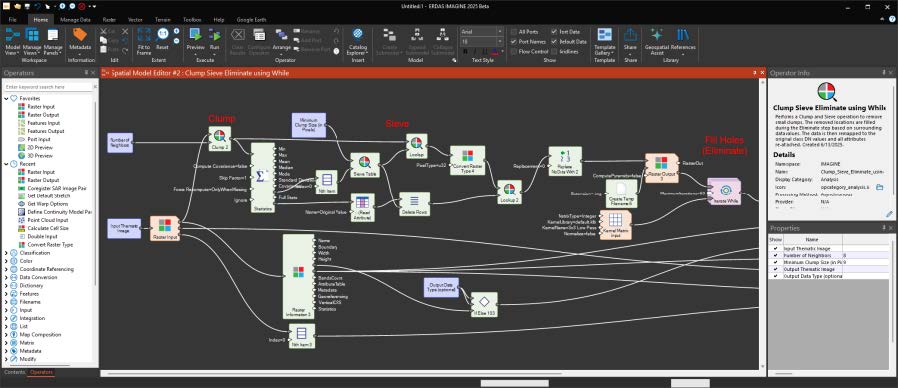The height and width of the screenshot is (388, 898).
Task: Switch to the Raster ribbon tab
Action: (x=109, y=19)
